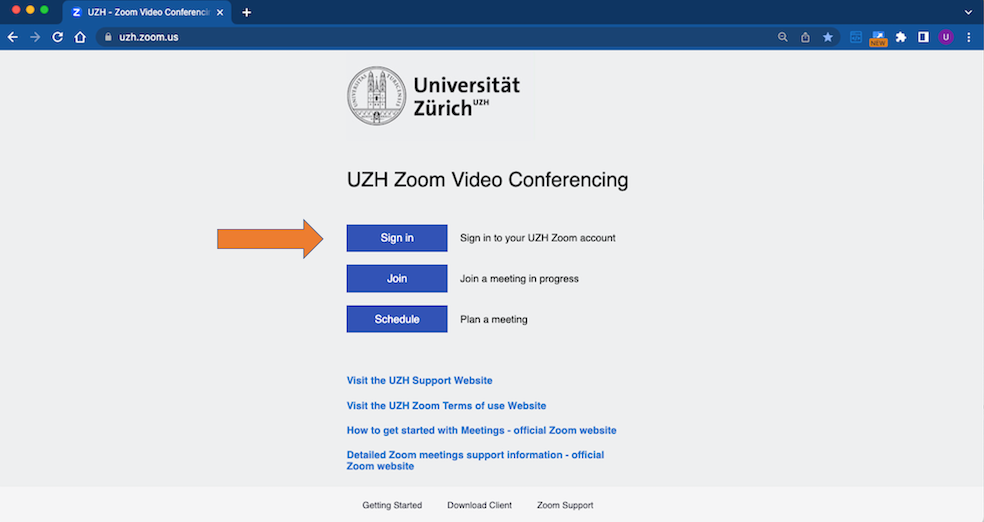Viewport: 984px width, 522px height.
Task: Reload the current page
Action: [x=57, y=37]
